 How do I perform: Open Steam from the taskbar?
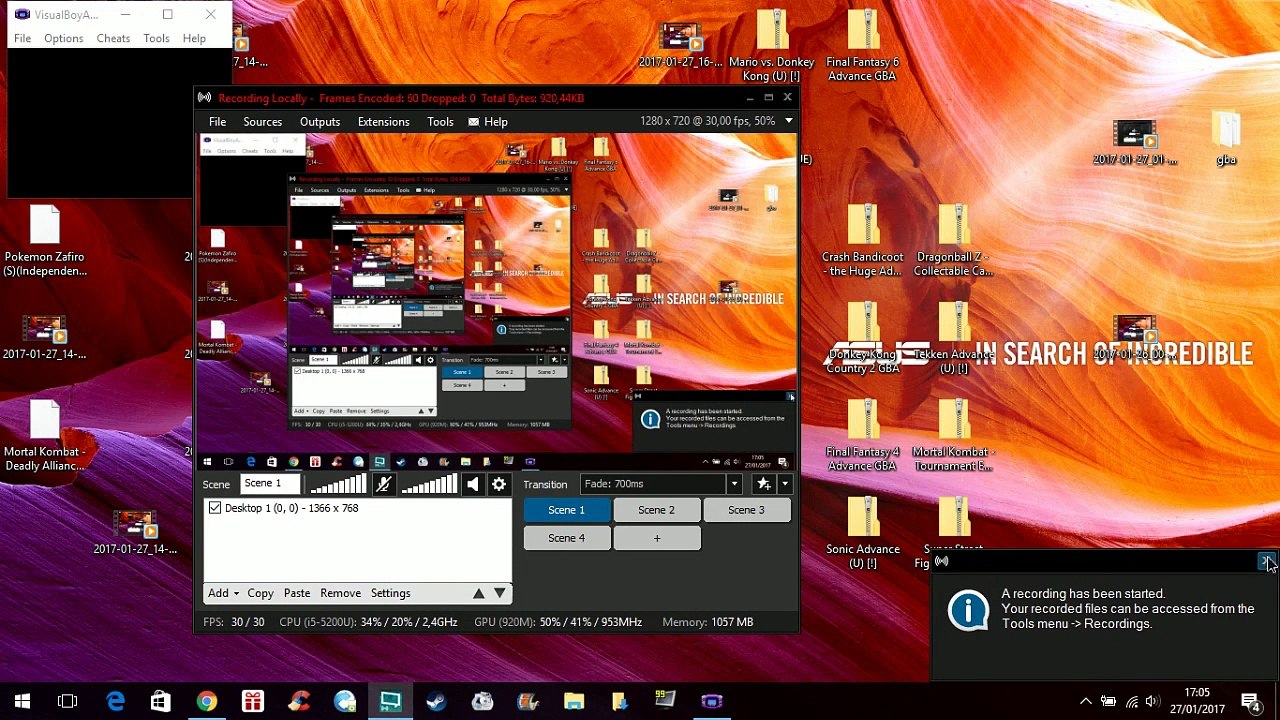(436, 701)
